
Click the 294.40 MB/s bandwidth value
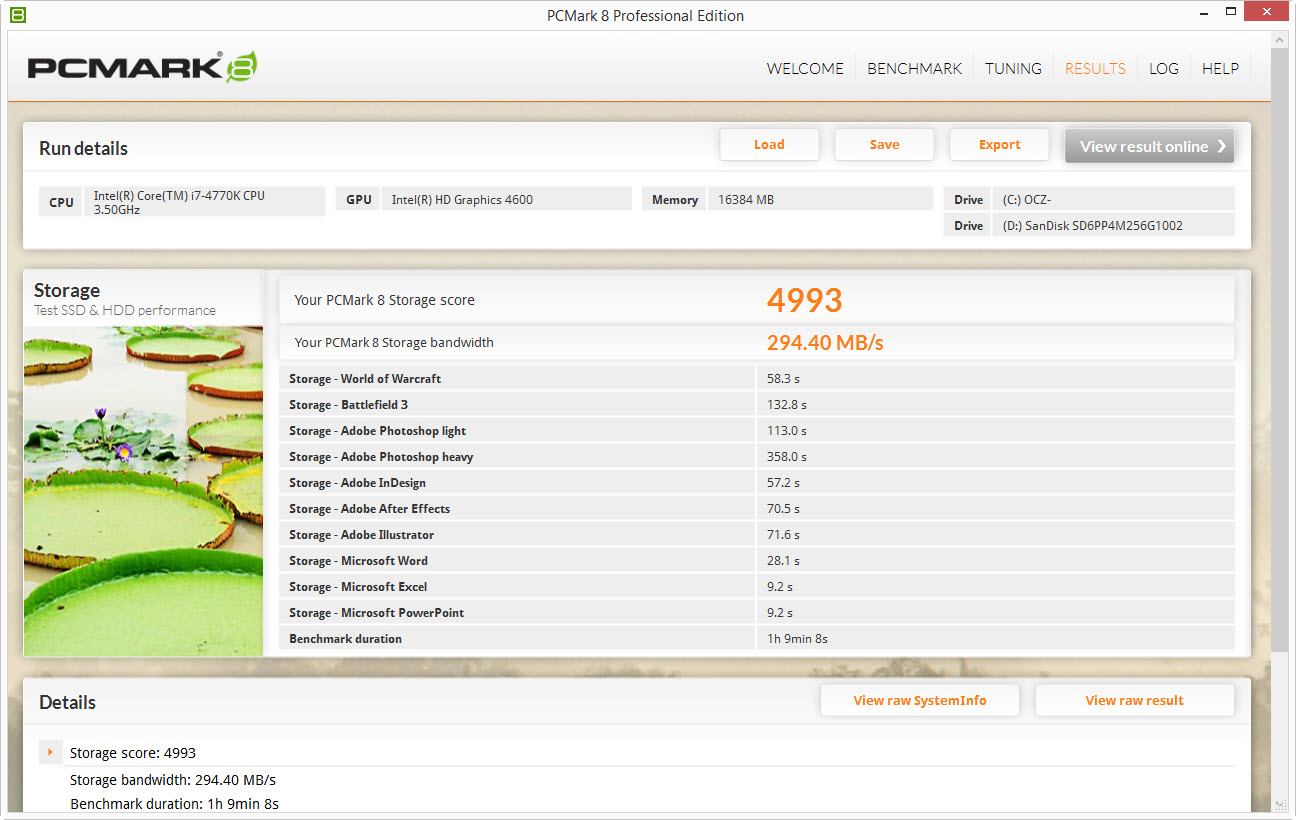tap(825, 343)
